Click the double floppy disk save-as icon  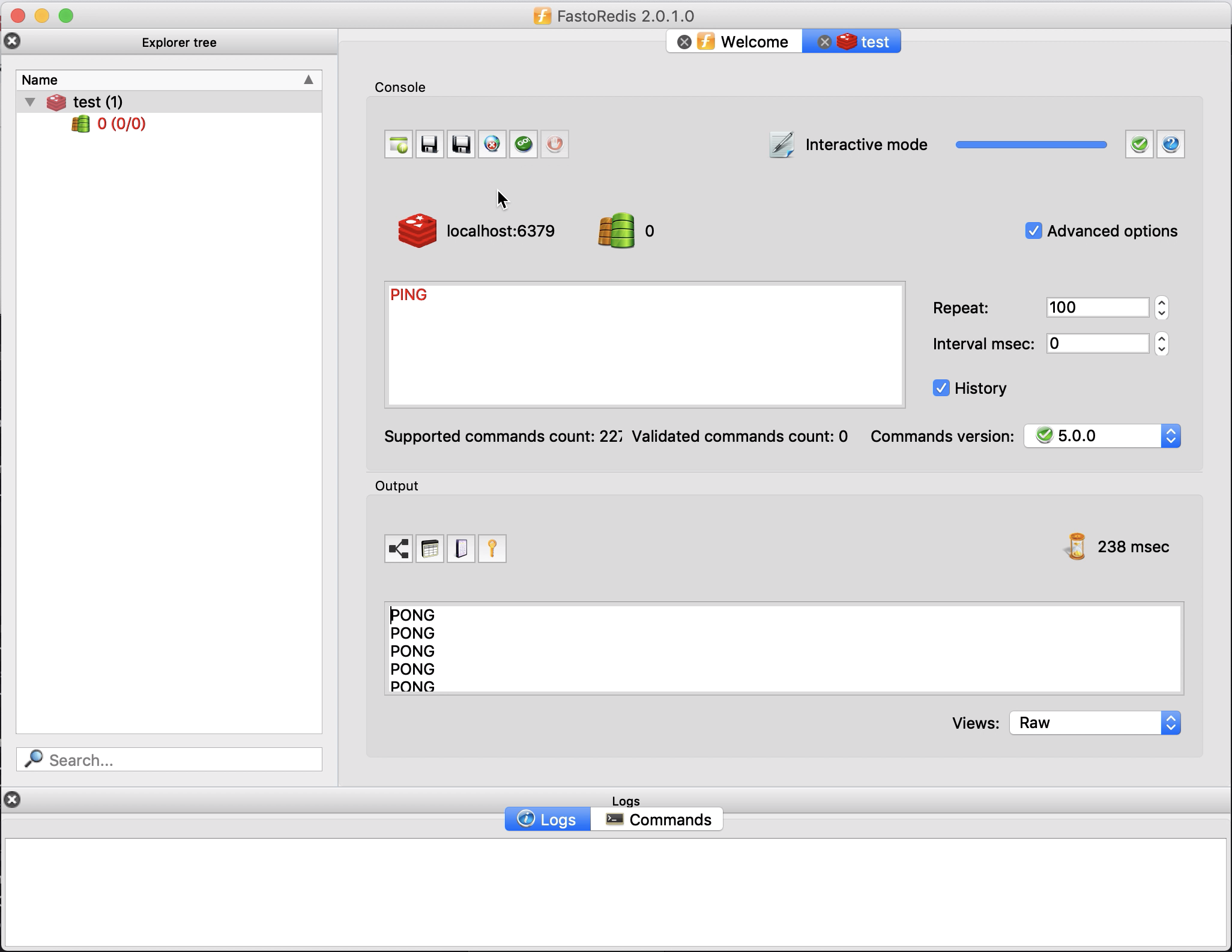(x=461, y=144)
